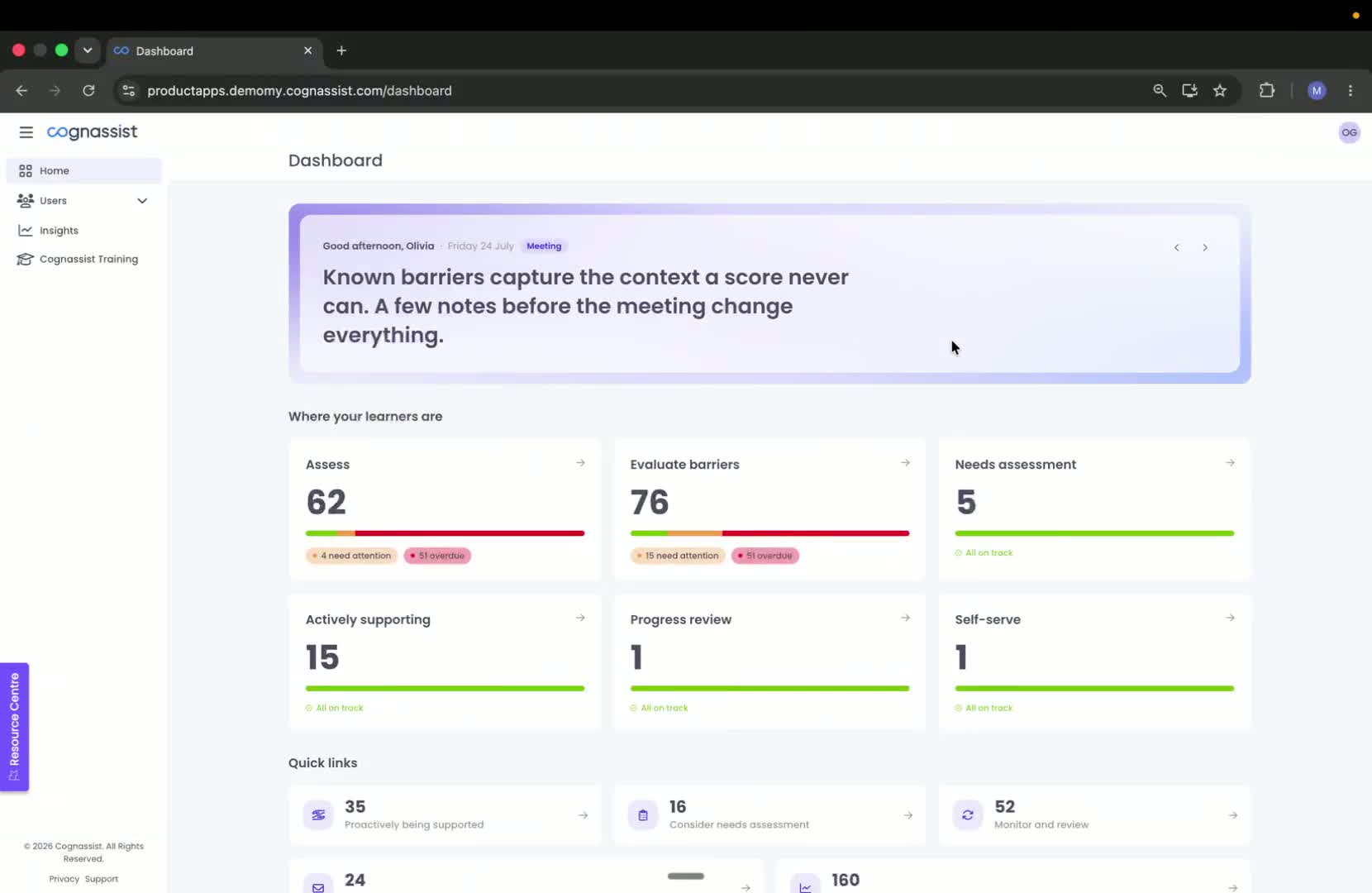Click arrow on Monitor and review link

tap(1232, 815)
